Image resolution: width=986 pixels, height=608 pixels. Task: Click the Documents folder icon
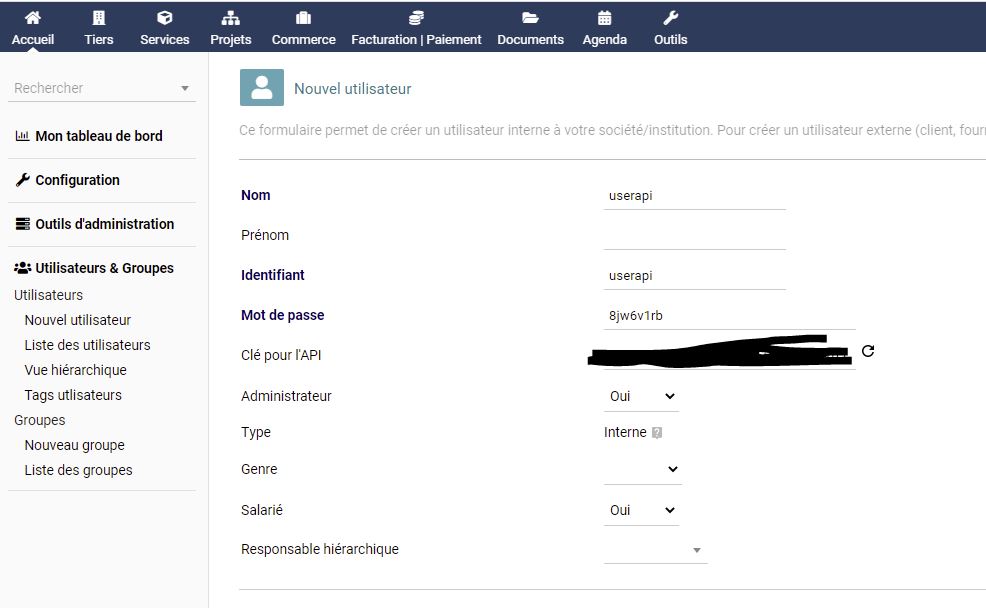click(530, 18)
